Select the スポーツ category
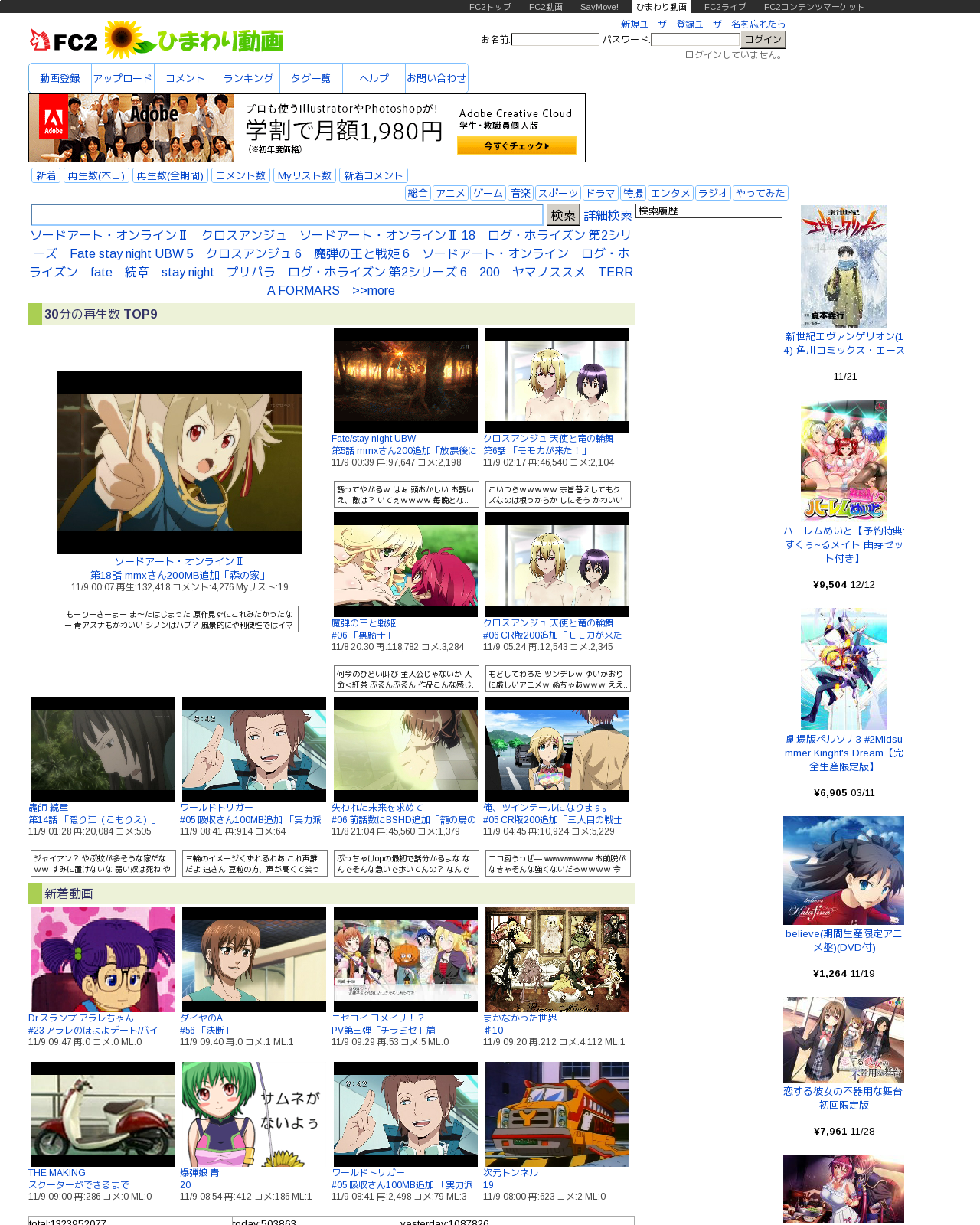980x1225 pixels. point(558,193)
